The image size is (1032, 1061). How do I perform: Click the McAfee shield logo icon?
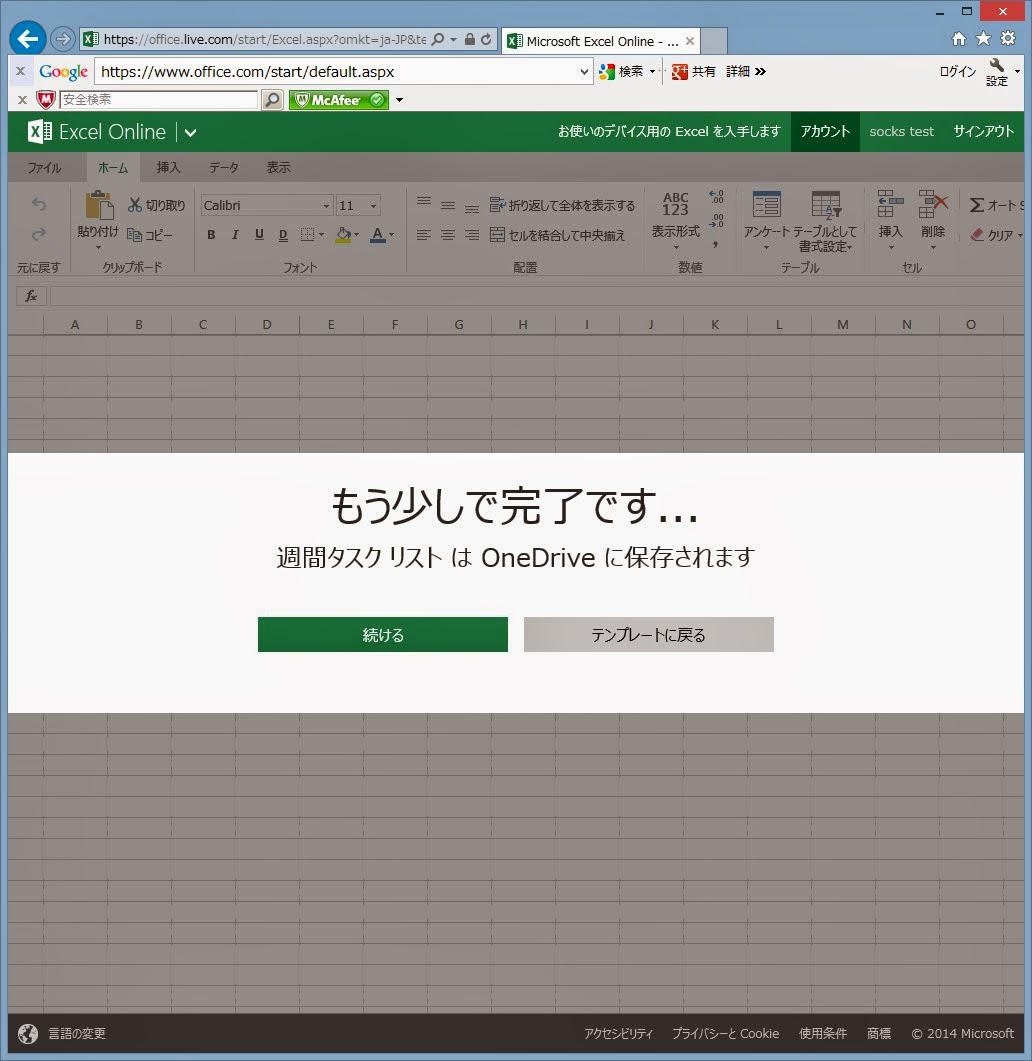point(45,100)
